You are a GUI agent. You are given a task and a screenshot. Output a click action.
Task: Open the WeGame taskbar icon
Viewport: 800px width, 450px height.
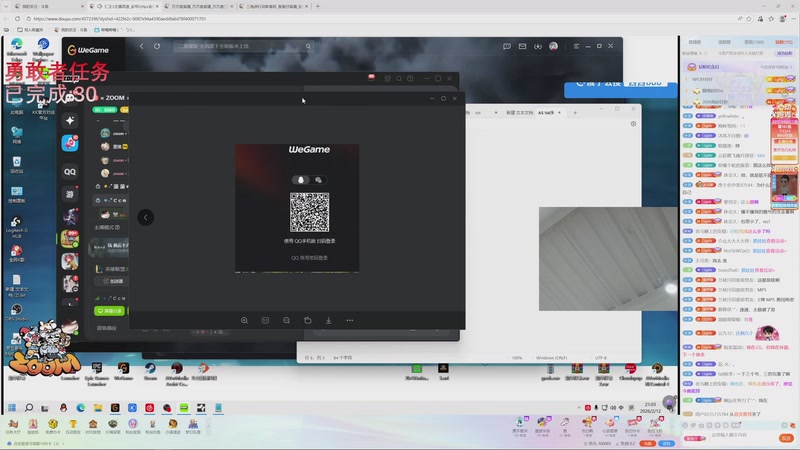tap(115, 408)
